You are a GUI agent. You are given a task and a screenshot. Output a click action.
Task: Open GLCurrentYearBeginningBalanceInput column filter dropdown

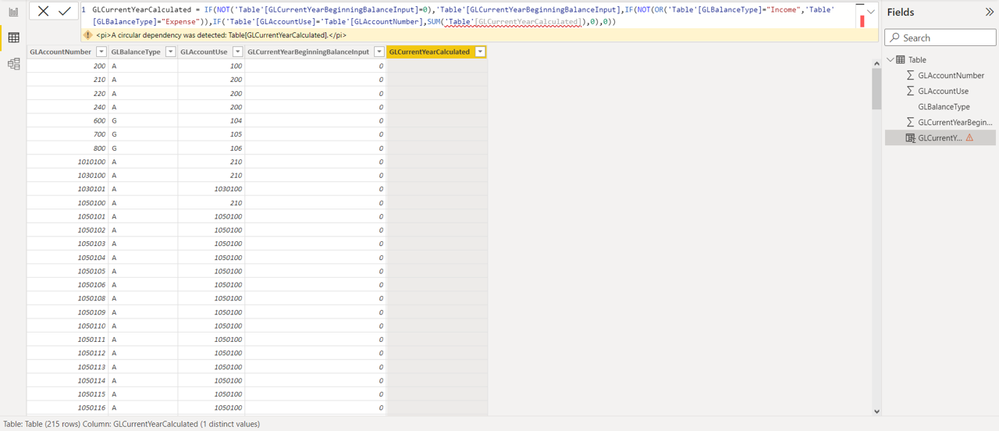pyautogui.click(x=378, y=52)
